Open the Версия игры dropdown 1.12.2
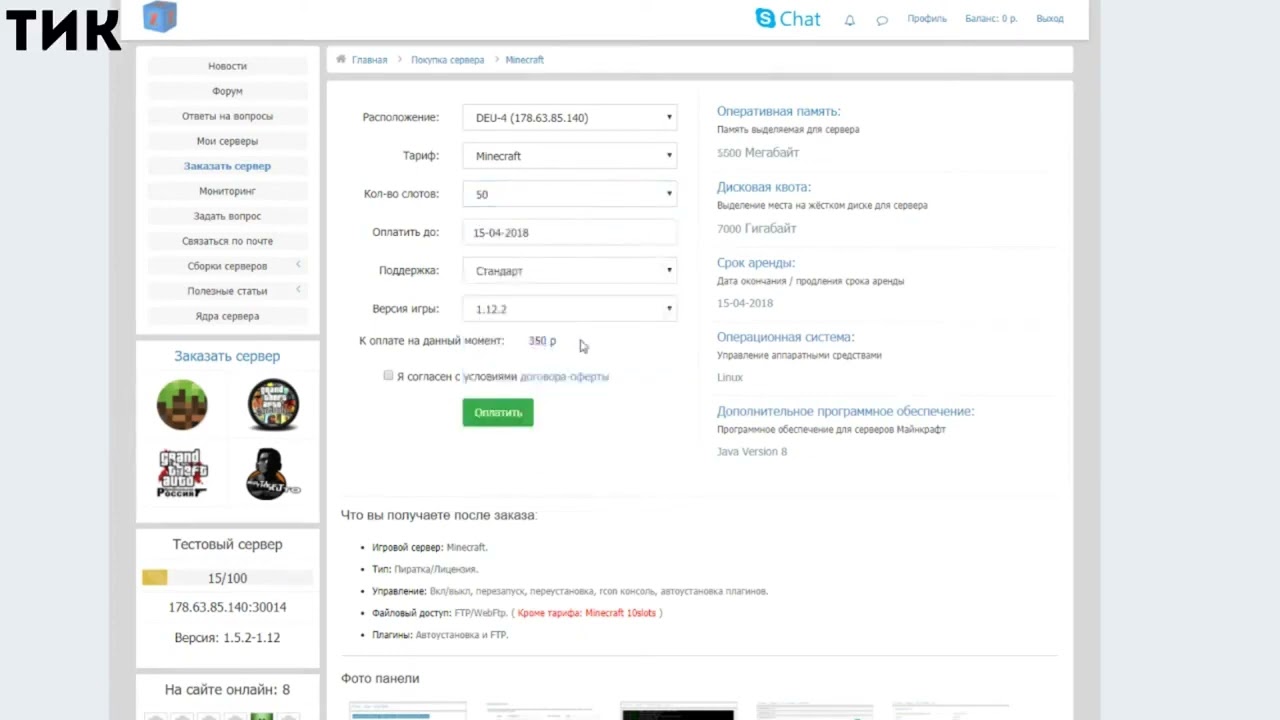The image size is (1280, 720). tap(569, 309)
